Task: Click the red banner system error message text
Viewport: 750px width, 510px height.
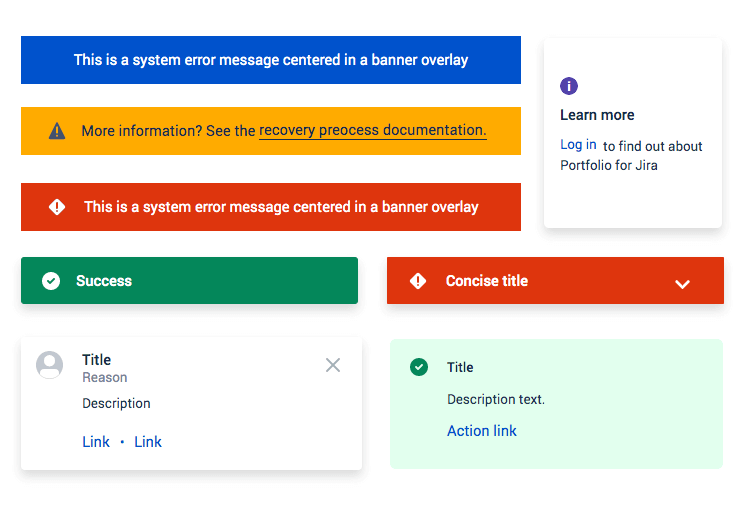Action: tap(281, 207)
